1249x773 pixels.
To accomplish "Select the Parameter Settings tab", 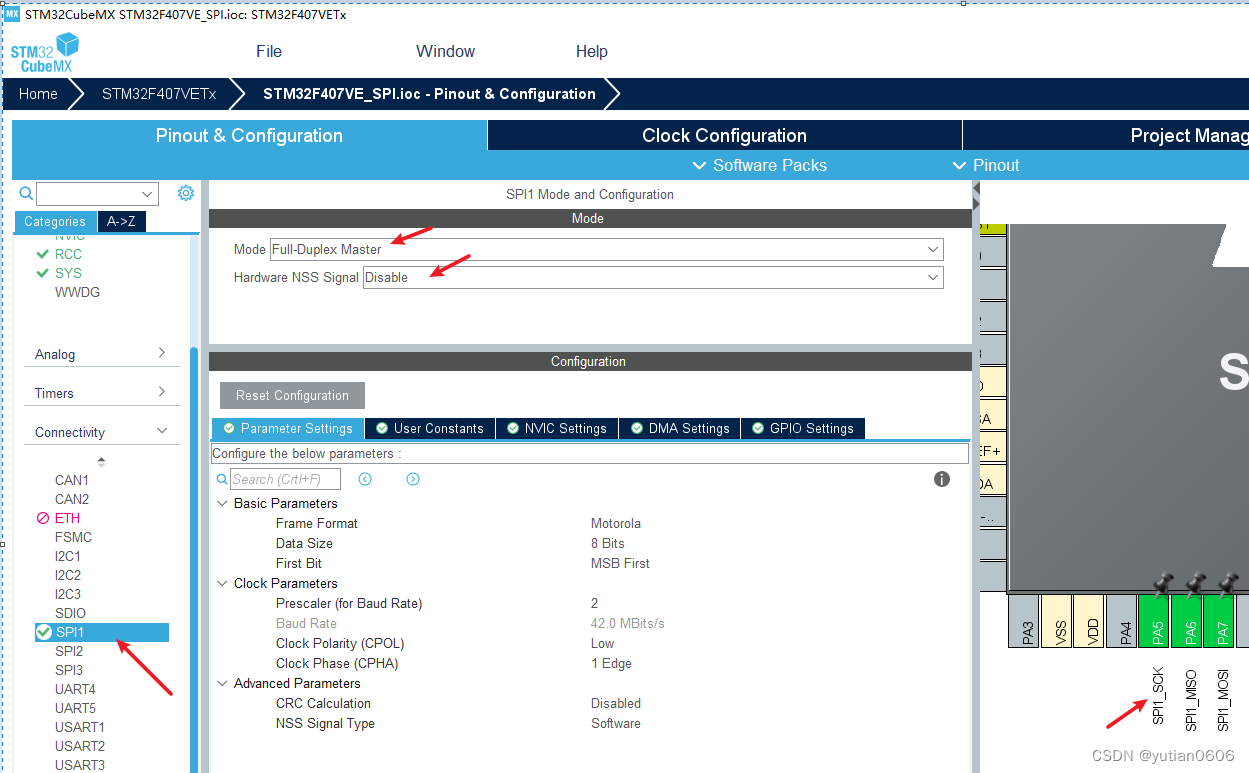I will [288, 428].
